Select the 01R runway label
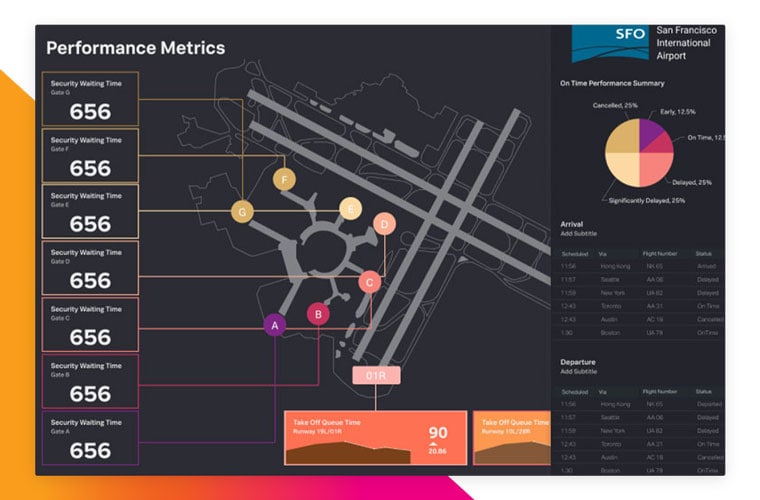760x500 pixels. [376, 376]
